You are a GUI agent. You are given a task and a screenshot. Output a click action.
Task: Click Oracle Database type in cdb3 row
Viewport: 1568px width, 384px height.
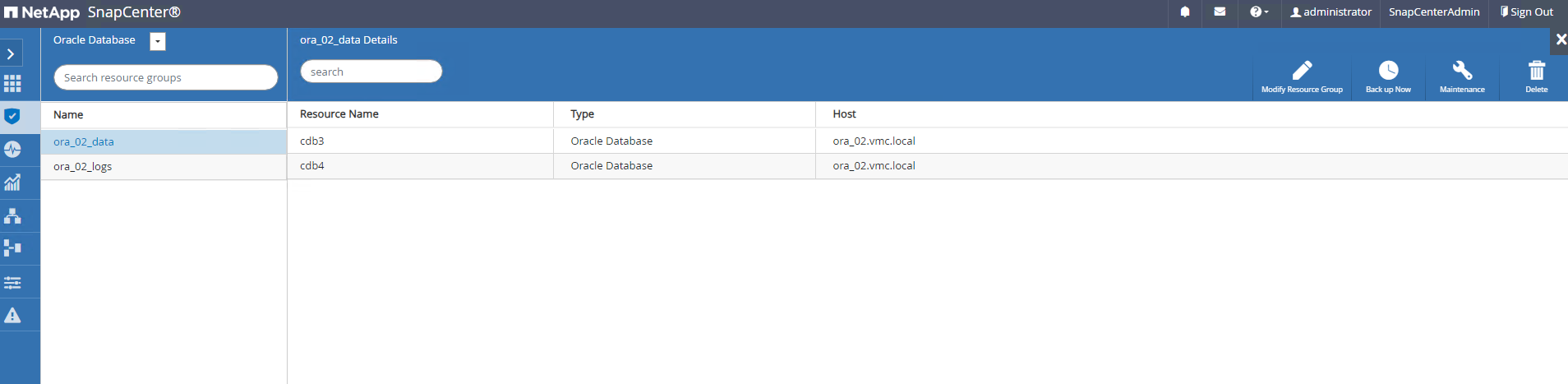point(611,141)
